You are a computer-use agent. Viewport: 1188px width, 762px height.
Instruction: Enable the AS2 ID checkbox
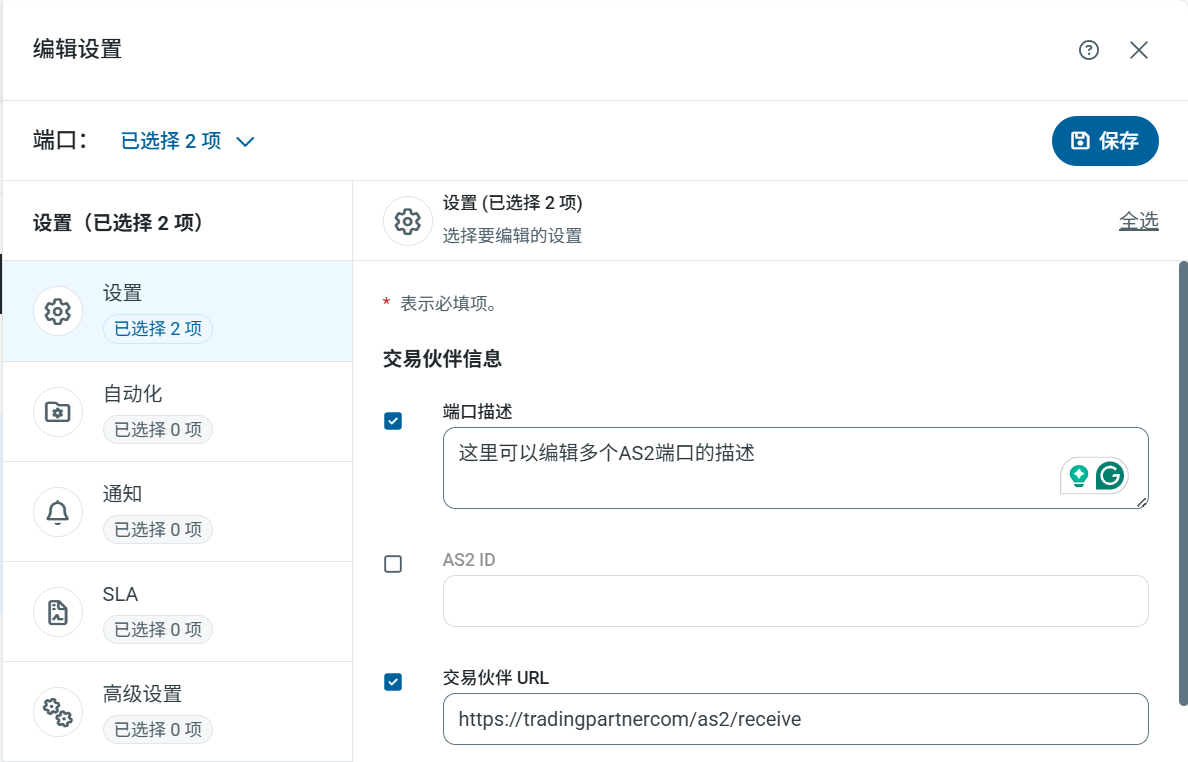click(393, 564)
